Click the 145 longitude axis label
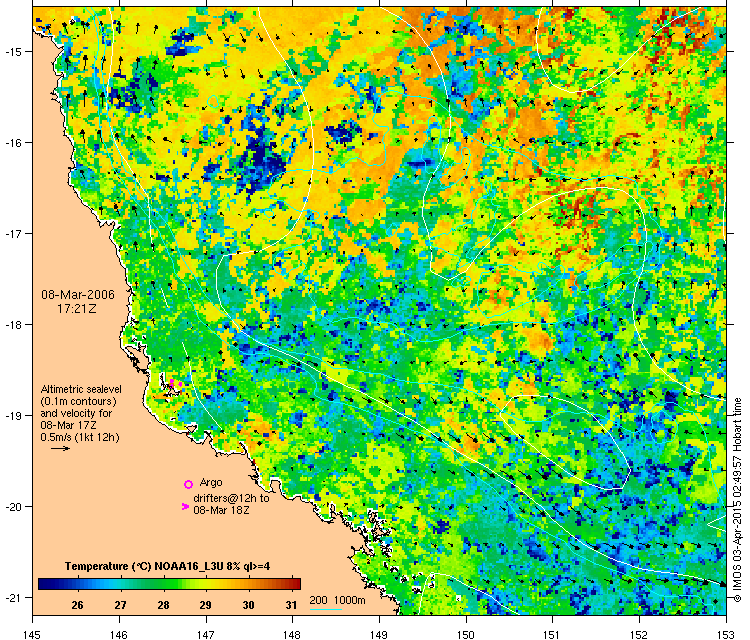Image resolution: width=750 pixels, height=640 pixels. [x=32, y=635]
